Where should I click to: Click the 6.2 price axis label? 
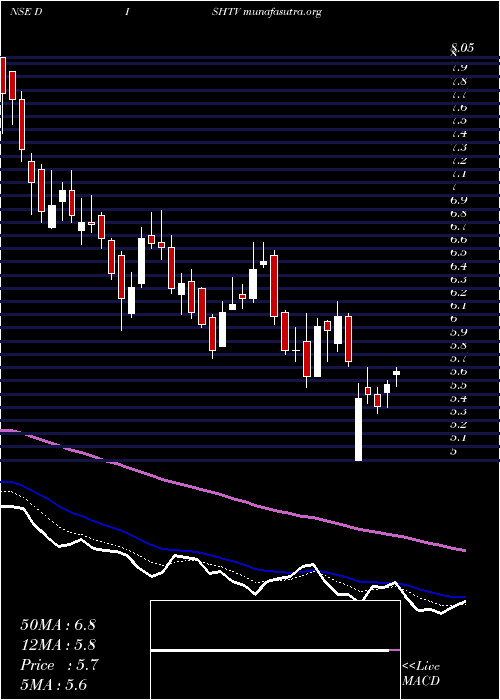point(459,293)
